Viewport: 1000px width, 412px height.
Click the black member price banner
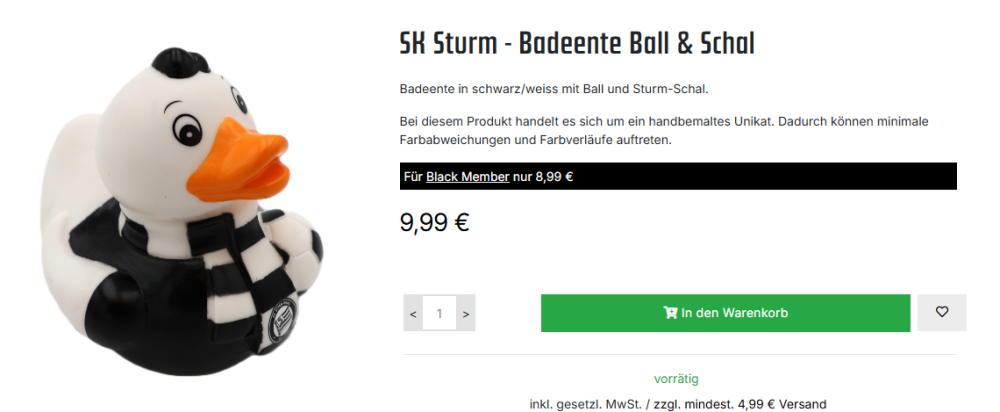[x=678, y=176]
